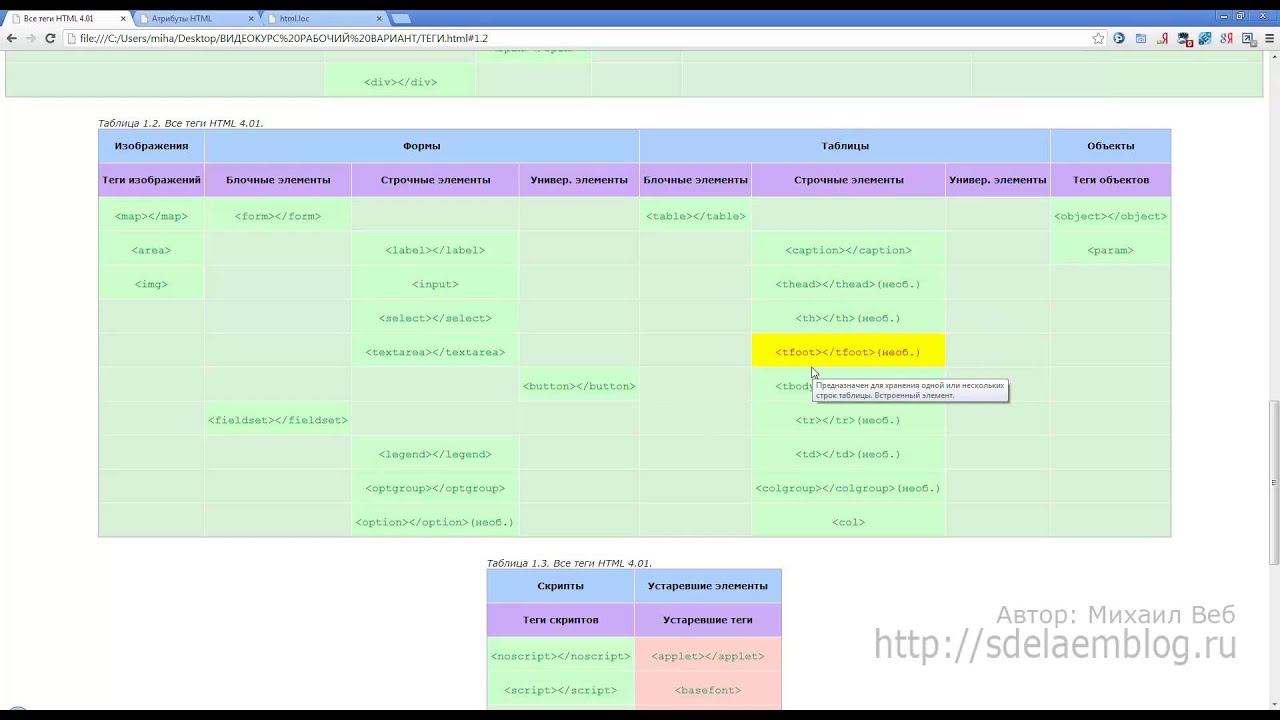Click the <td></td> cell
Image resolution: width=1280 pixels, height=720 pixels.
848,454
